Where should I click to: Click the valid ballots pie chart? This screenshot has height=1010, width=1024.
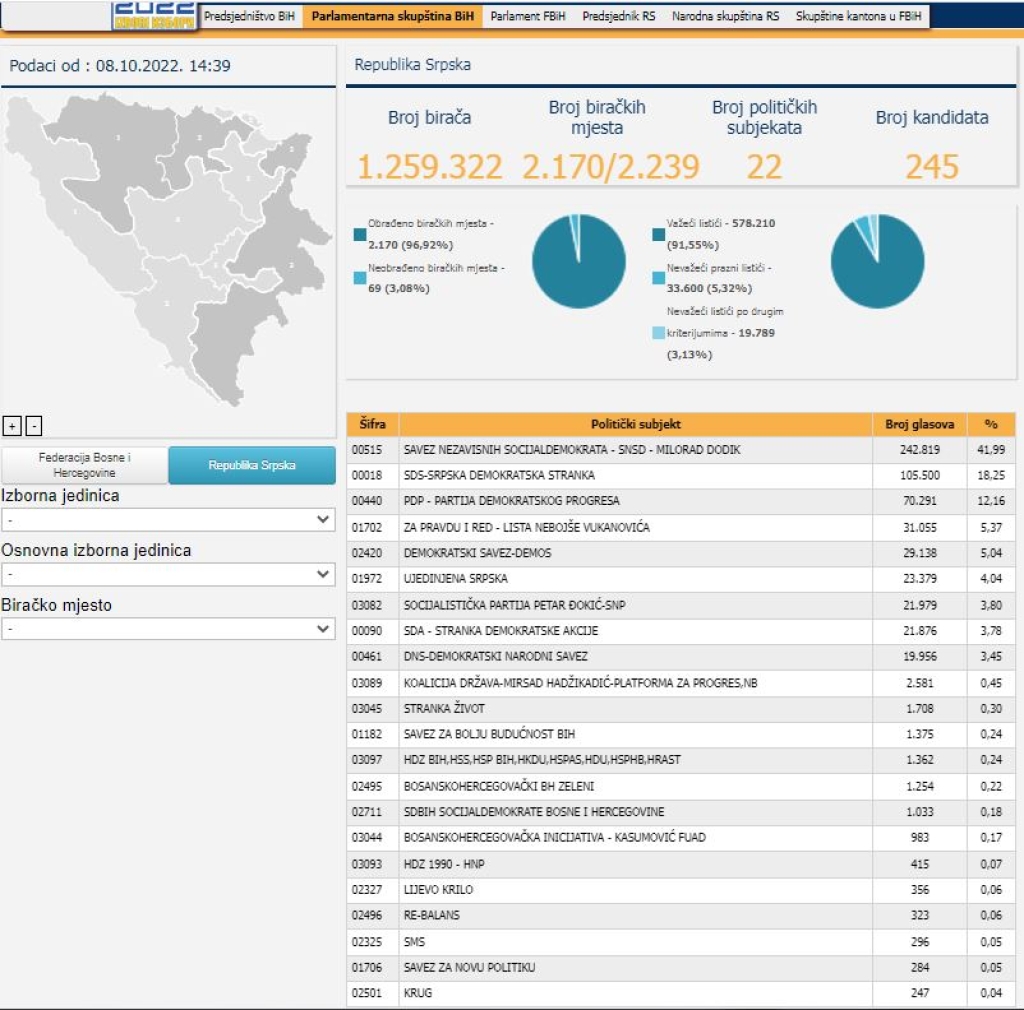point(877,261)
